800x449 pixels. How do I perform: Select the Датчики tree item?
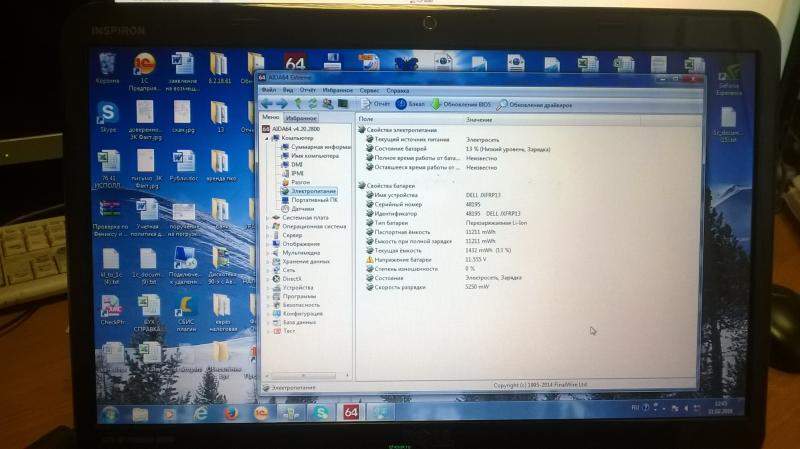pyautogui.click(x=289, y=208)
